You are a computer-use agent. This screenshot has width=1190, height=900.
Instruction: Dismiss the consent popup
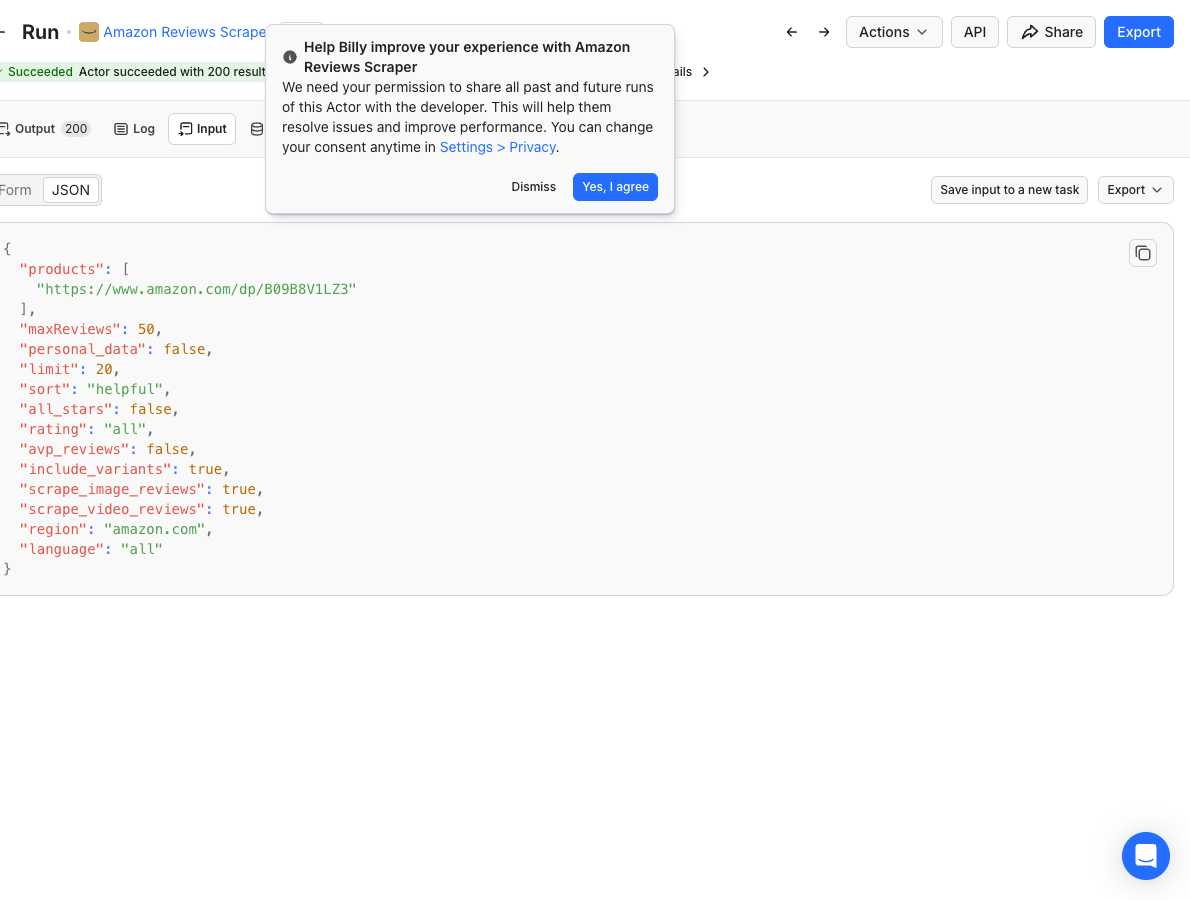click(534, 187)
